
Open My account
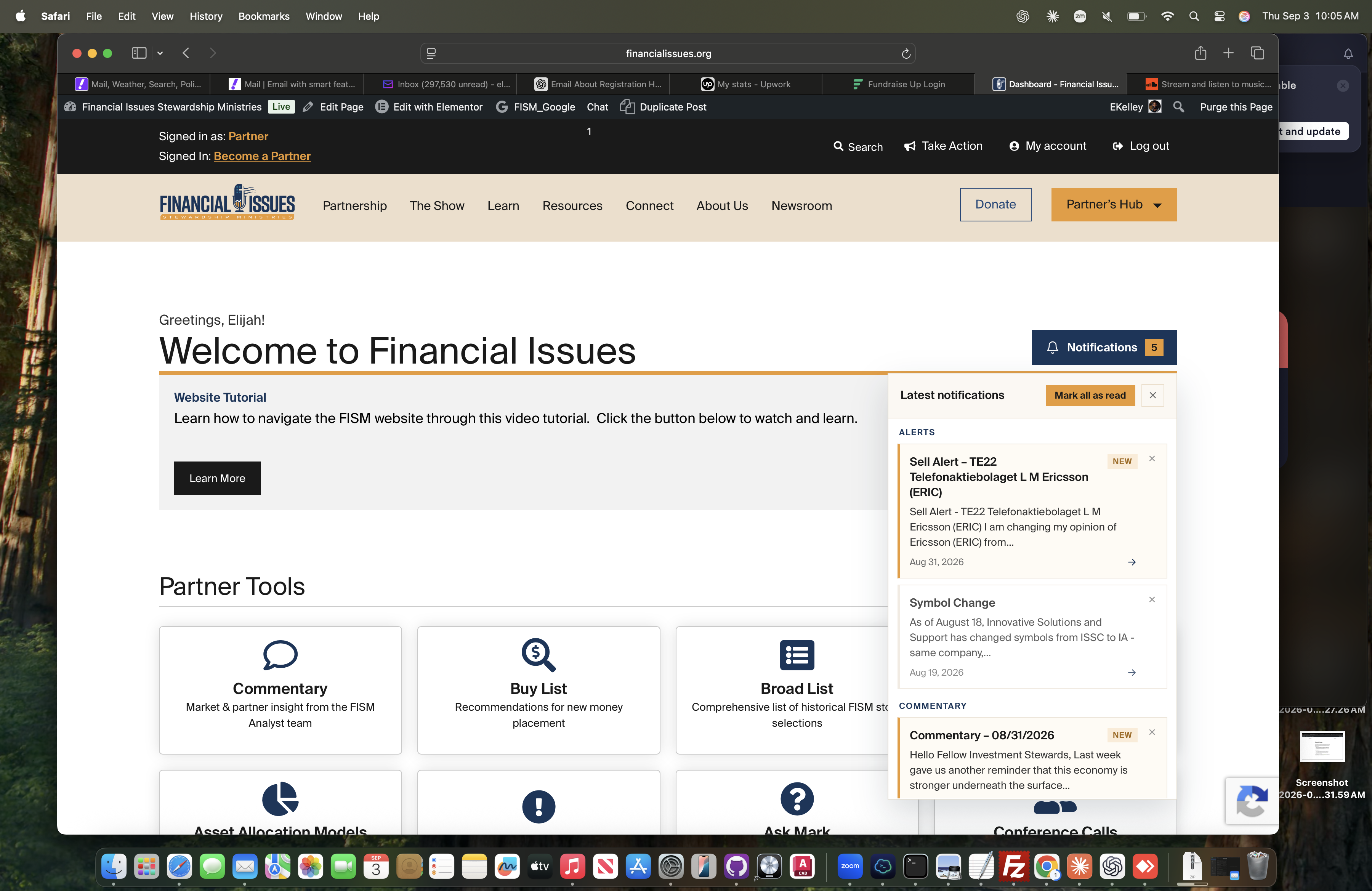point(1047,146)
